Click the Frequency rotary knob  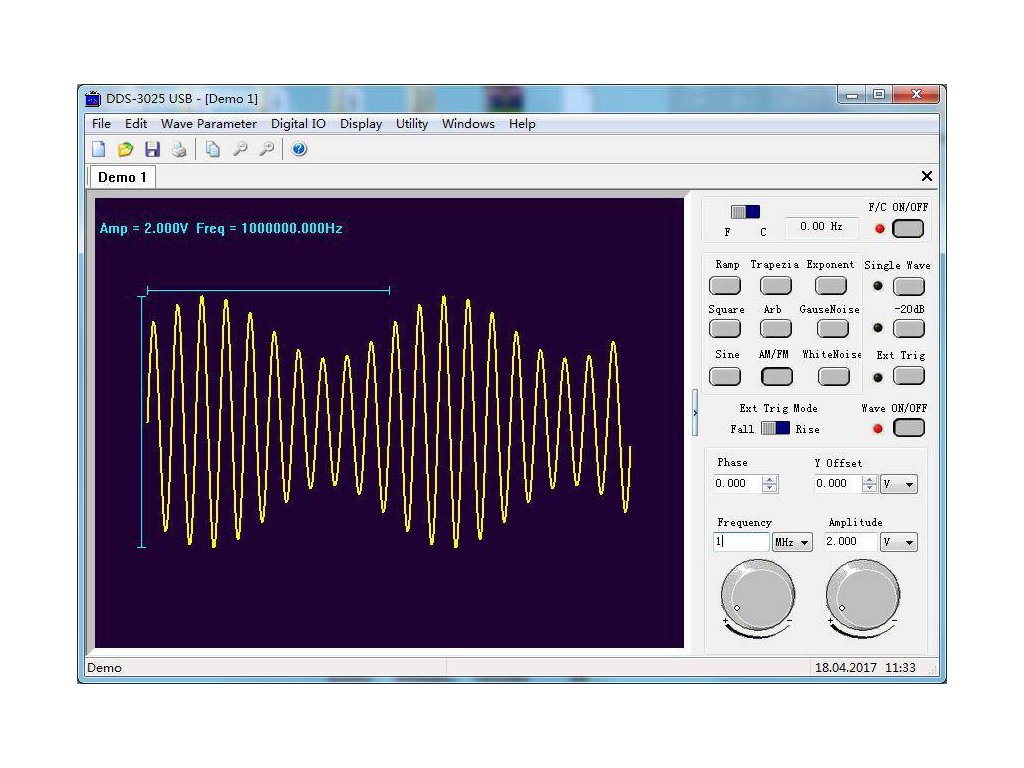coord(758,595)
